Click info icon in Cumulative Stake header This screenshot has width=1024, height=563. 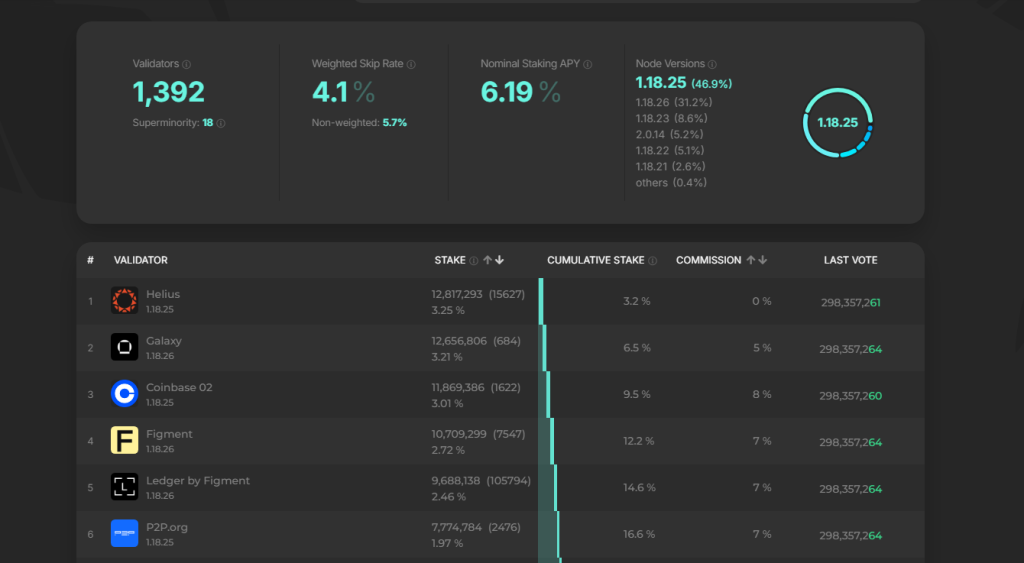click(x=653, y=261)
